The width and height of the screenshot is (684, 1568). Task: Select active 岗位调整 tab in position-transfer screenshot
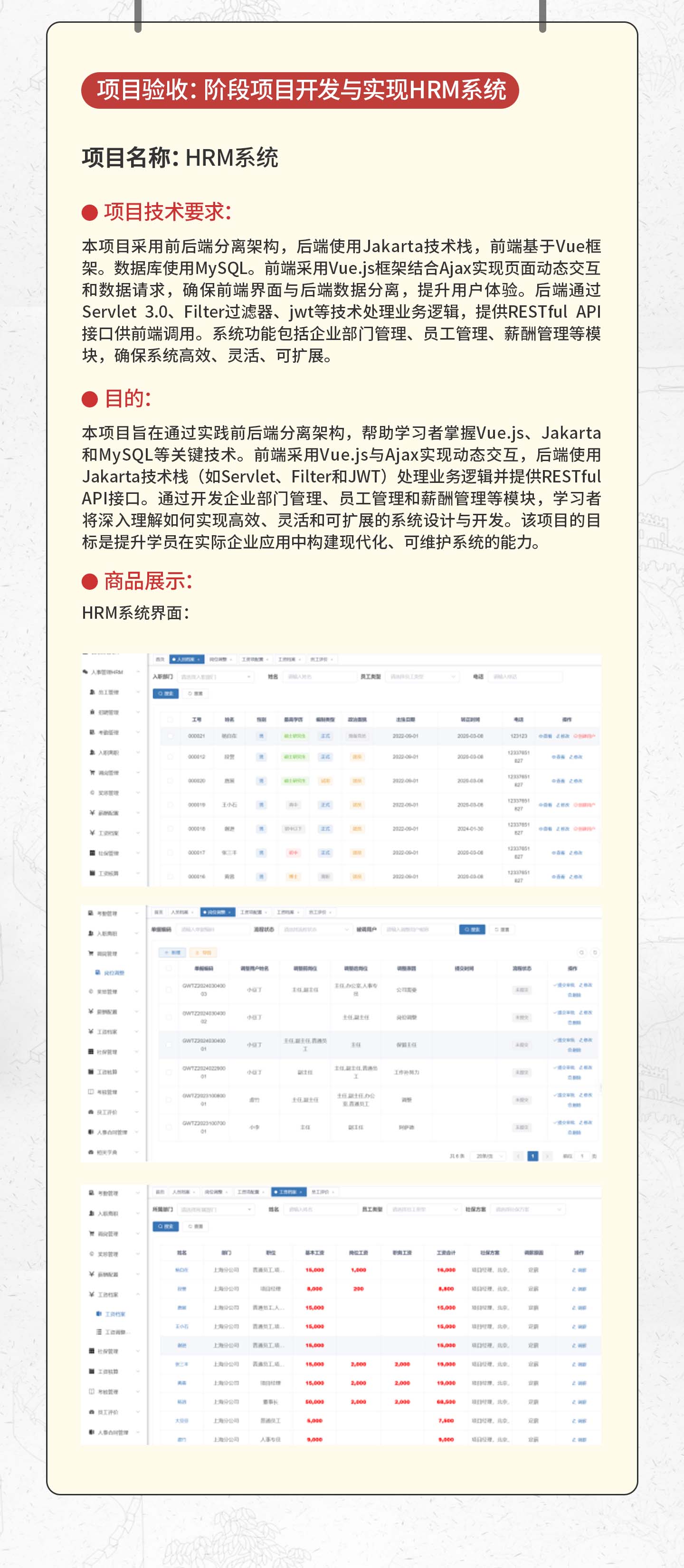218,912
